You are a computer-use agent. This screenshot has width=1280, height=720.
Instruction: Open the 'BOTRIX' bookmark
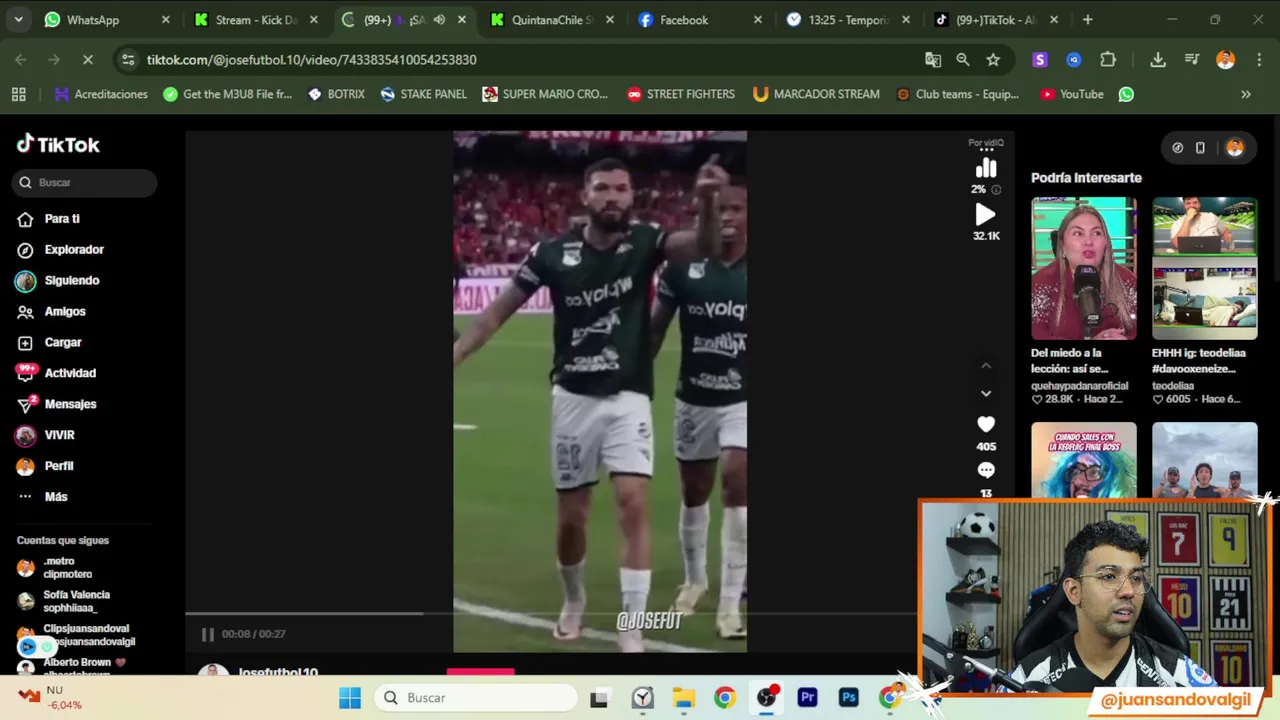[336, 94]
